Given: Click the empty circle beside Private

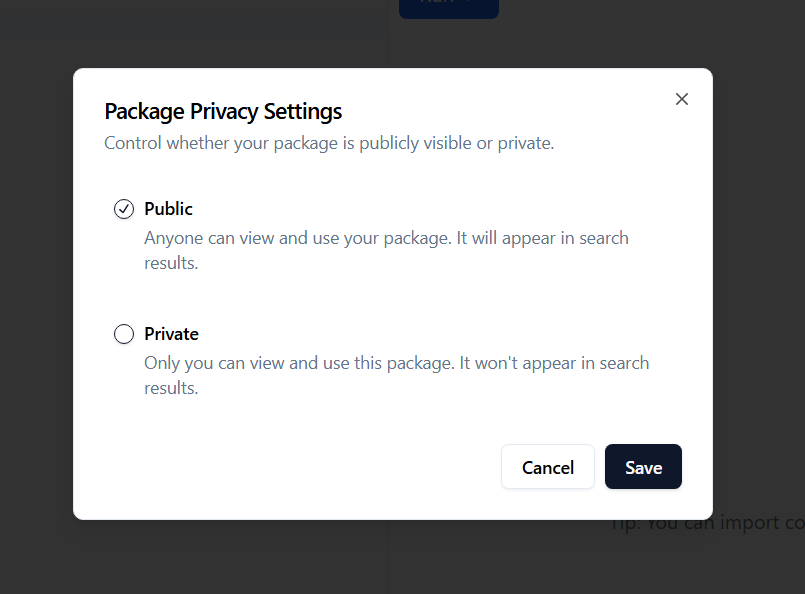Looking at the screenshot, I should (124, 334).
